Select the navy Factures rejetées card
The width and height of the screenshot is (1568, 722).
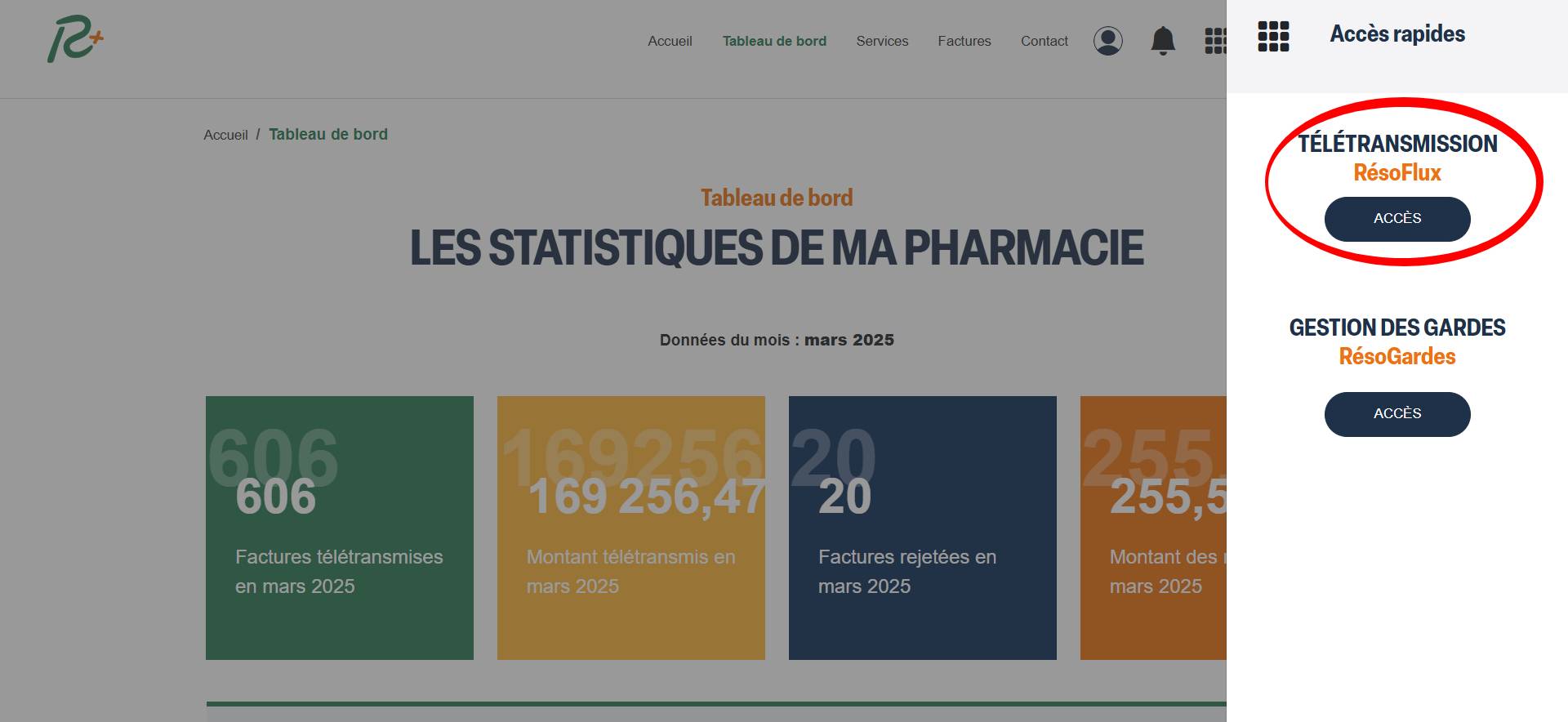coord(922,528)
